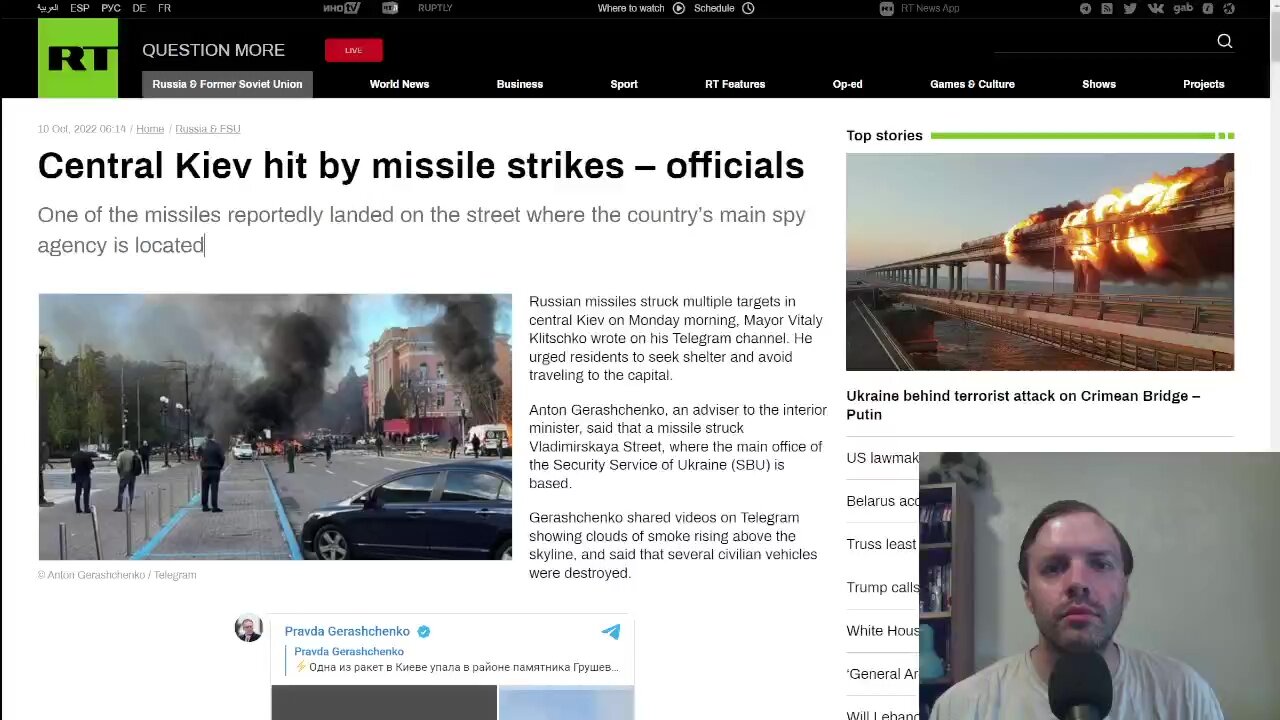Click the QUESTION MORE slogan
Screen dimensions: 1280x720
pos(213,50)
